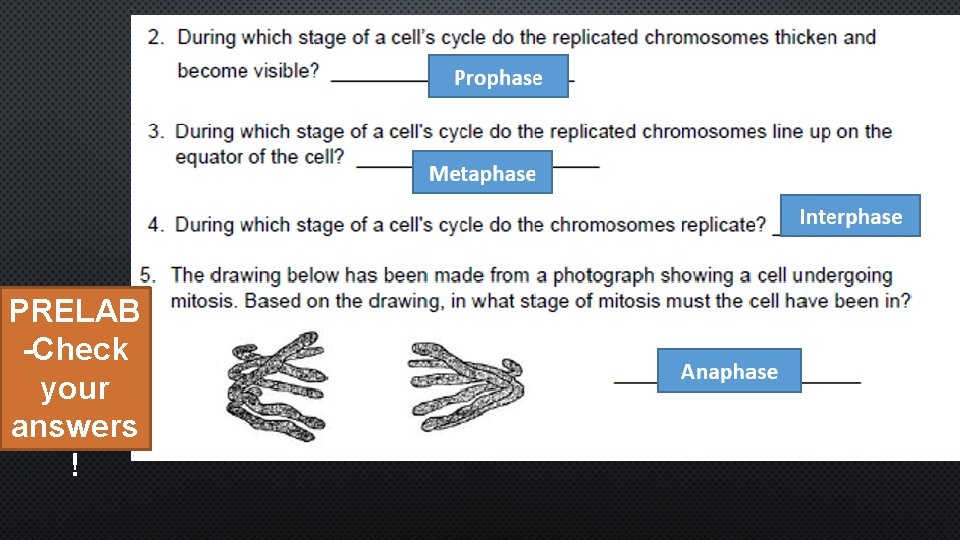Click the question number 5 label
This screenshot has height=540, width=960.
pos(148,275)
